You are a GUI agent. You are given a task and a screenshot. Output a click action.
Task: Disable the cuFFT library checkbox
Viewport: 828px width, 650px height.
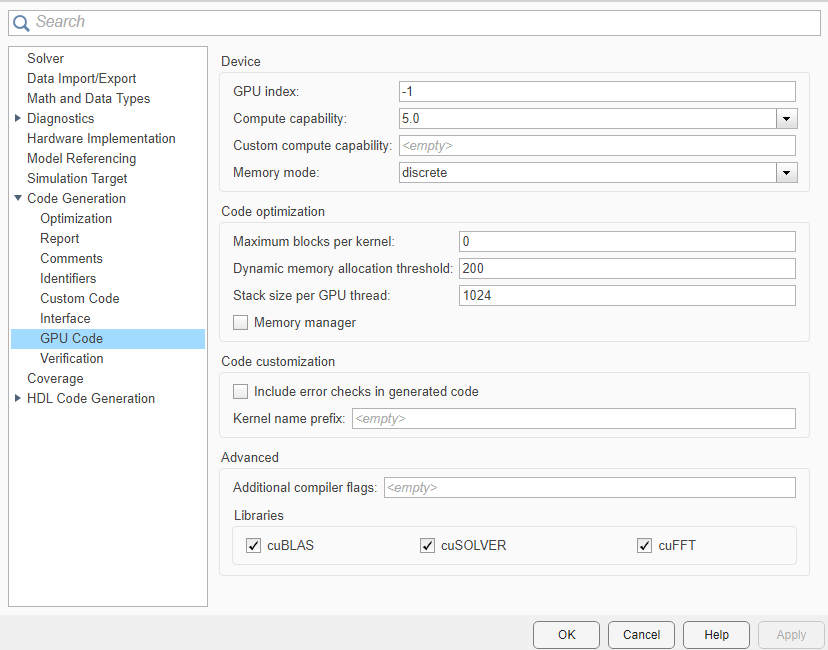(644, 545)
